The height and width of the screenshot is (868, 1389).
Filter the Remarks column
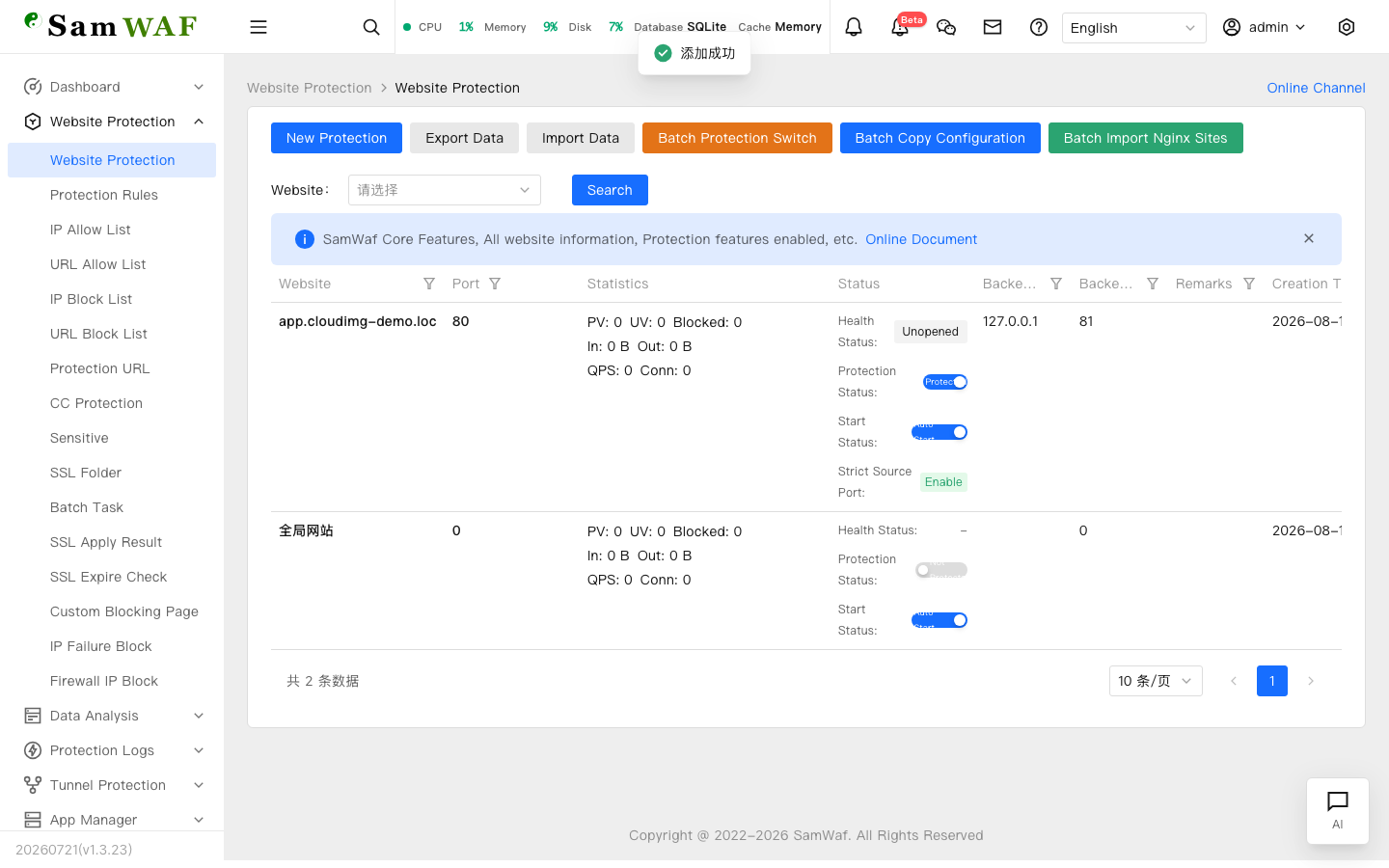coord(1249,284)
